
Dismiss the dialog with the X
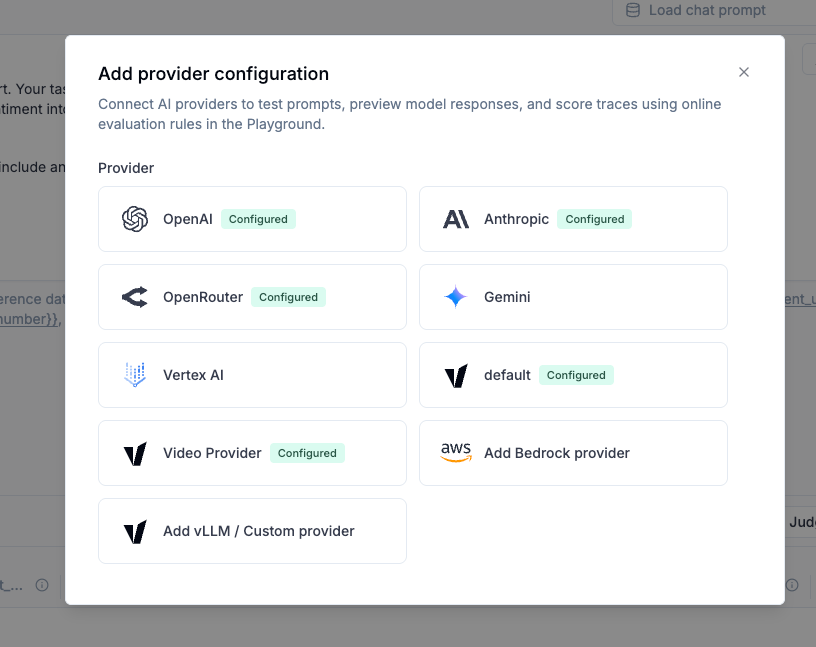pos(744,72)
